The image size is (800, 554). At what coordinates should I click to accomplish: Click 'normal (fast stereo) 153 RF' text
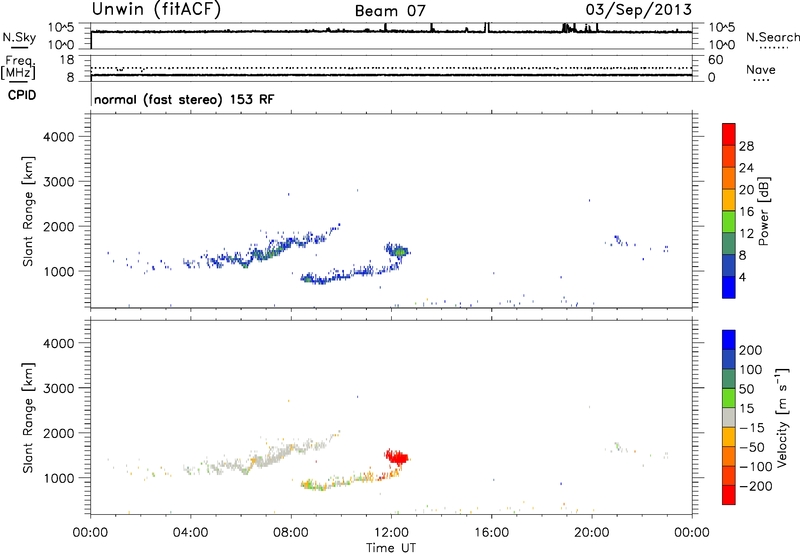click(184, 99)
